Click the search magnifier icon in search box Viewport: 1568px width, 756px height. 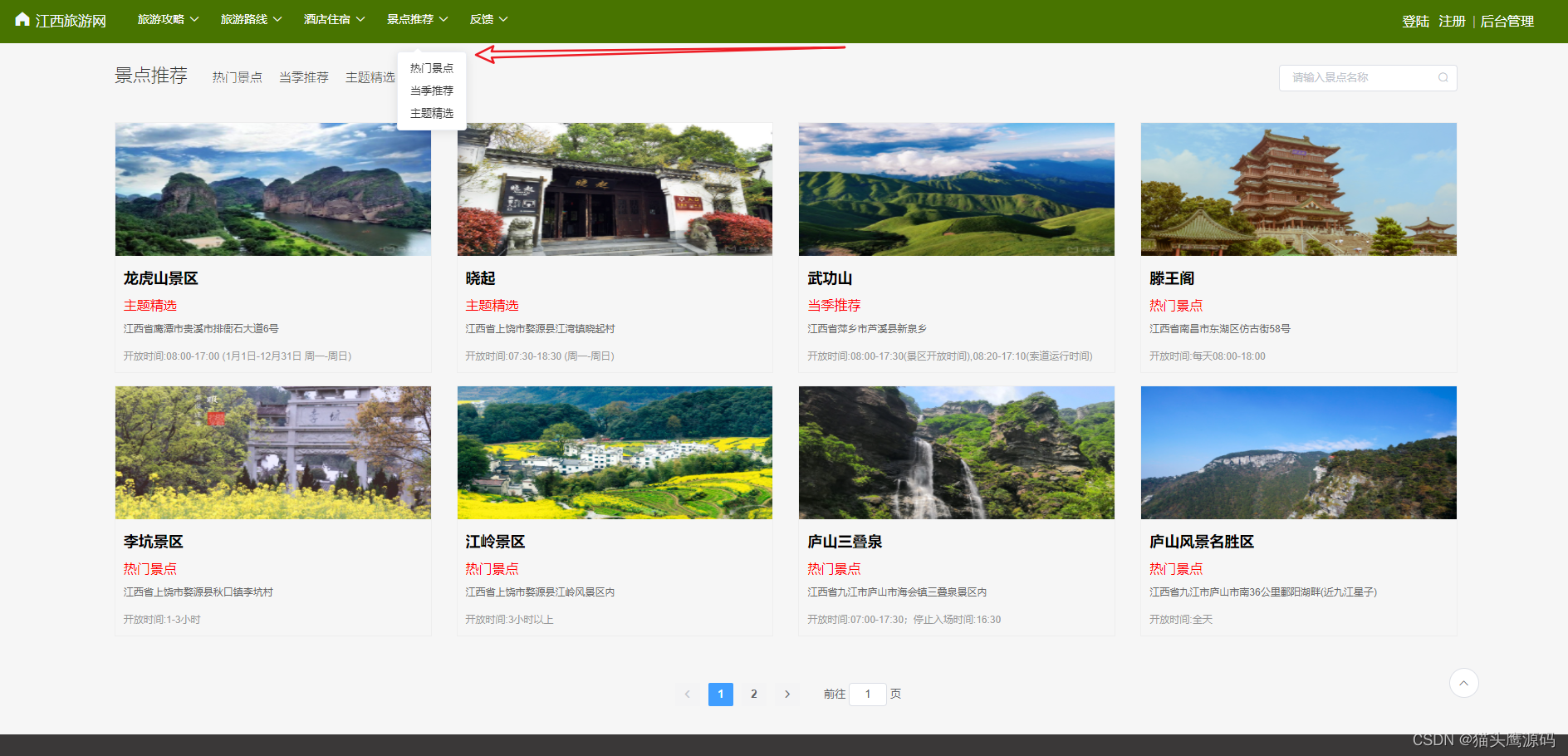(x=1443, y=77)
